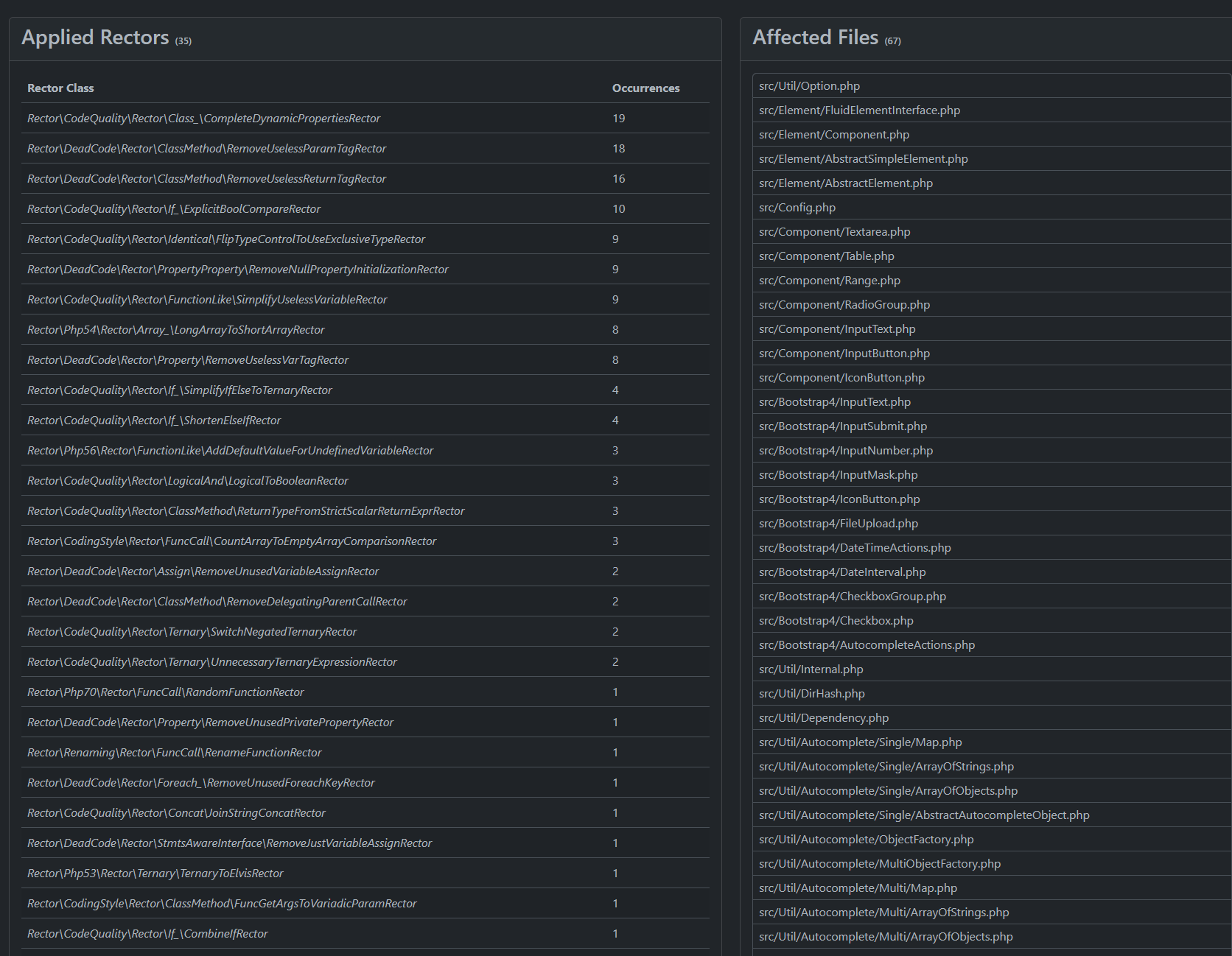Select the CompleteDynamicPropertiesRector row
Screen dimensions: 1232x956
click(x=365, y=118)
